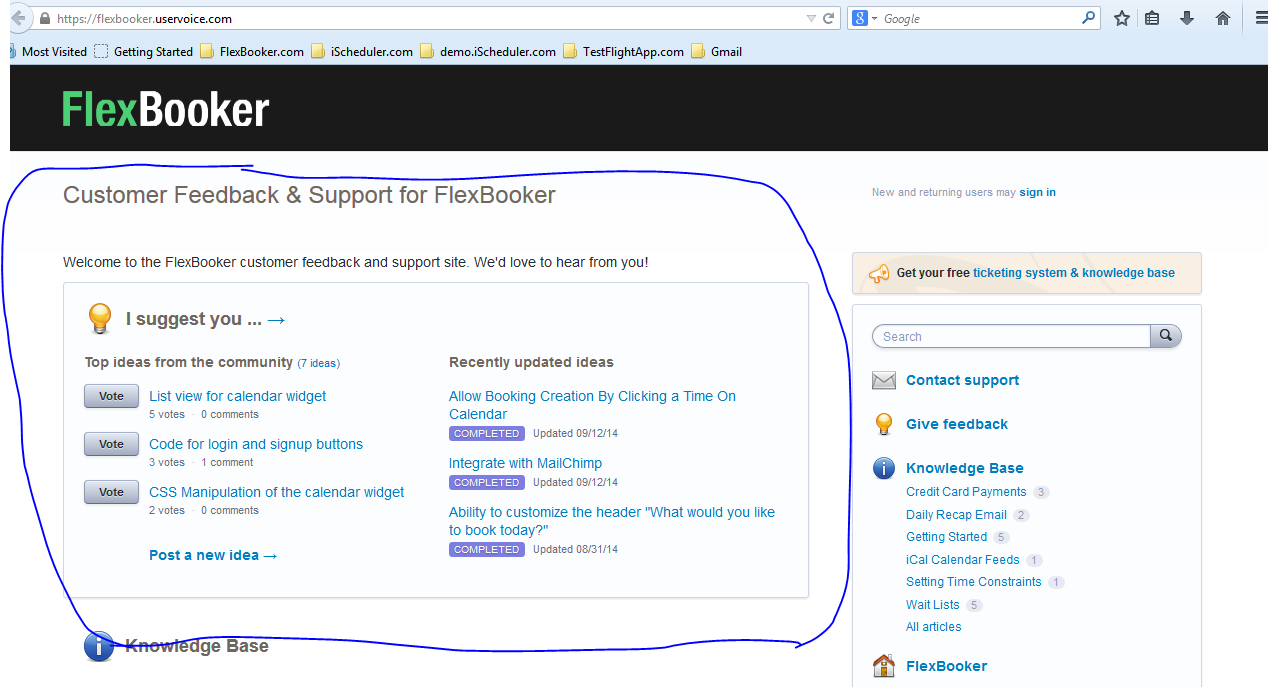Click the envelope Contact support icon
Screen dimensions: 1268x687
click(x=884, y=380)
